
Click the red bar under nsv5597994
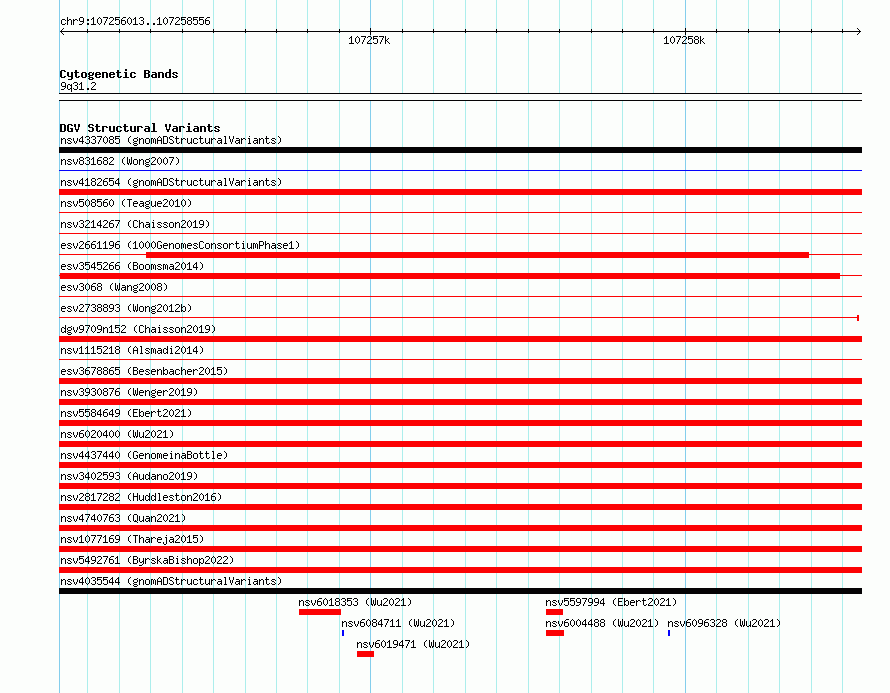point(555,612)
